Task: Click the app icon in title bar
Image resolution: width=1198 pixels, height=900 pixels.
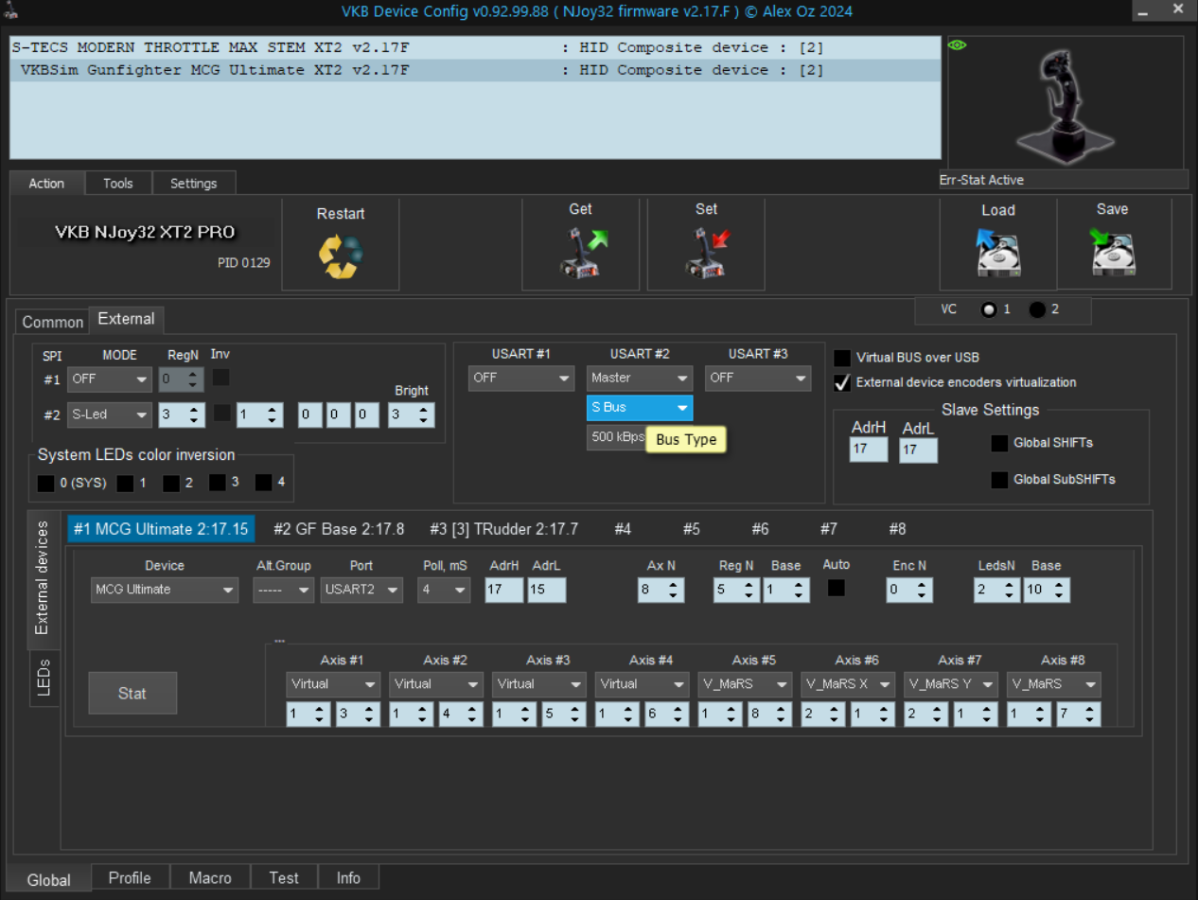Action: pos(11,11)
